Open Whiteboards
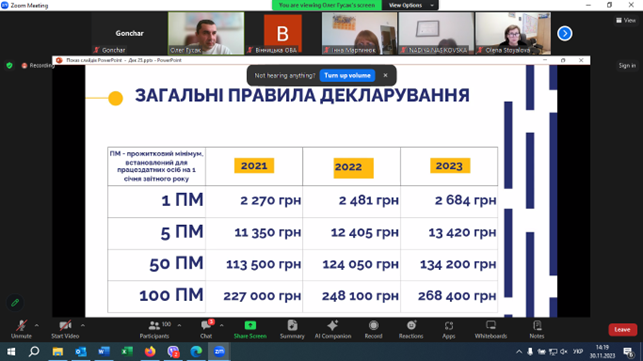 [491, 329]
